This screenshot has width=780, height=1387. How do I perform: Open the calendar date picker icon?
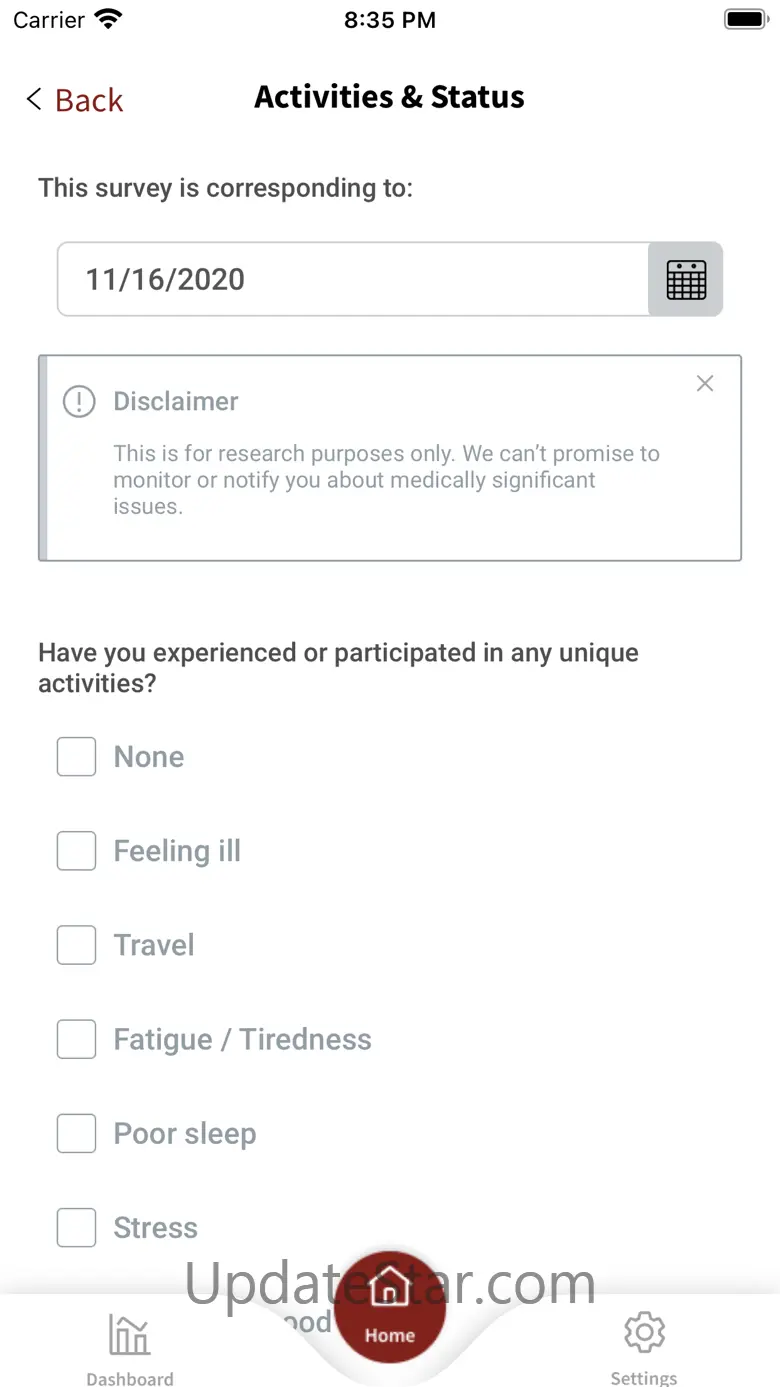[x=686, y=280]
